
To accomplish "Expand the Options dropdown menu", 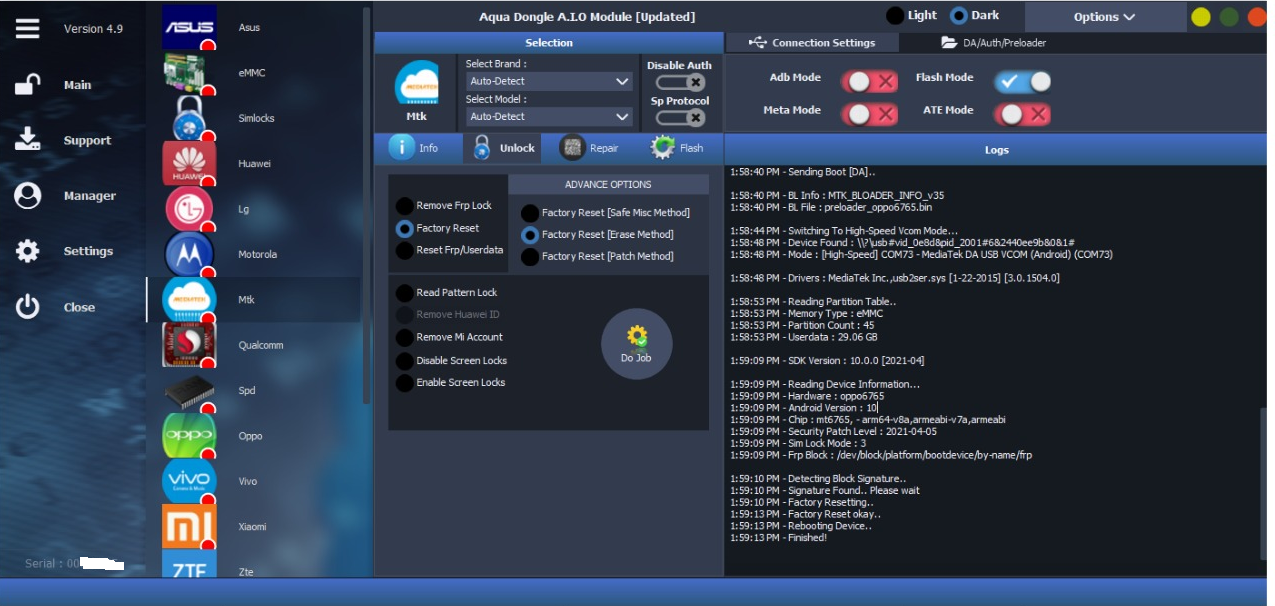I will [1103, 17].
